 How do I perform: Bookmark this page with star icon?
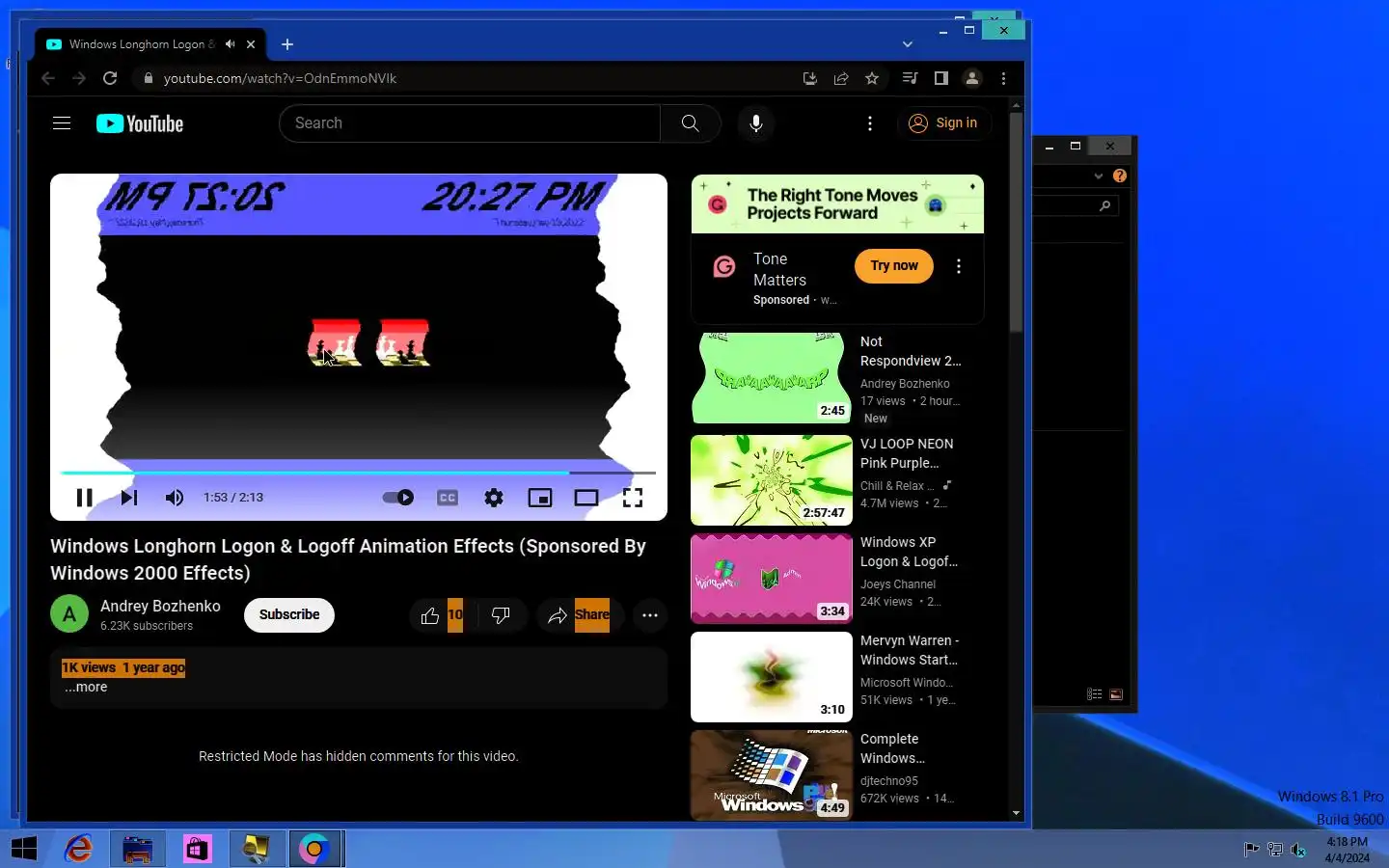pos(872,78)
